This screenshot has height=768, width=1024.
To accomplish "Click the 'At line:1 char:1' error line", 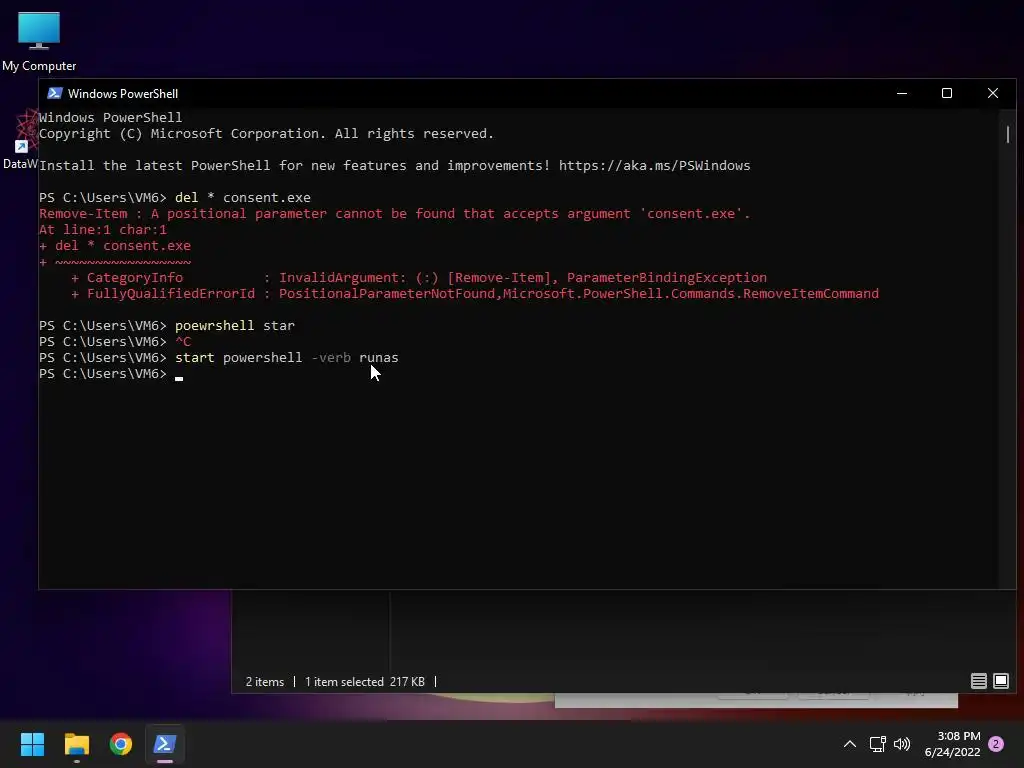I will pos(103,229).
